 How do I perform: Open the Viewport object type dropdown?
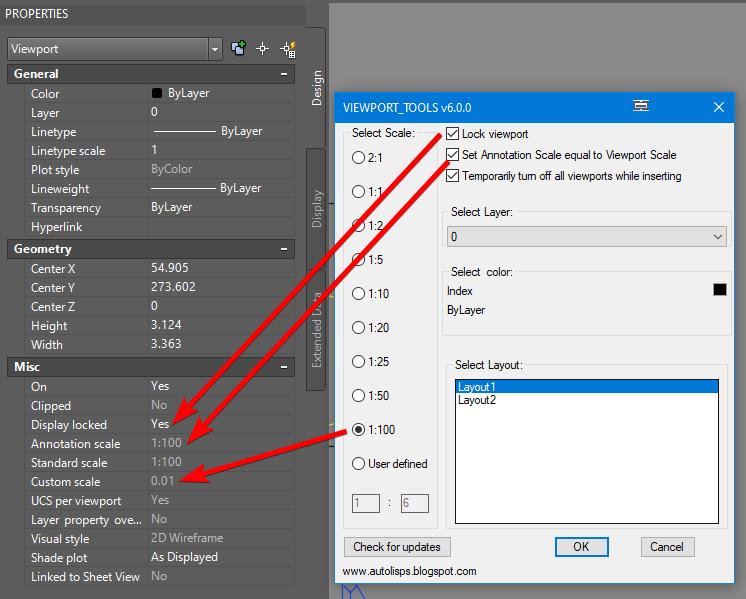[x=215, y=49]
